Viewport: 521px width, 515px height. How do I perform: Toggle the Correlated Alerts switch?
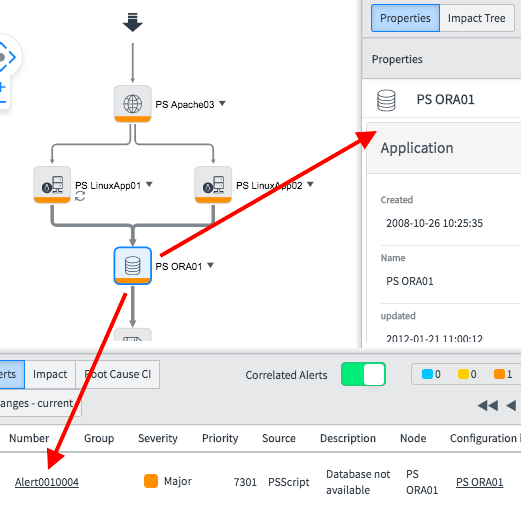click(363, 374)
